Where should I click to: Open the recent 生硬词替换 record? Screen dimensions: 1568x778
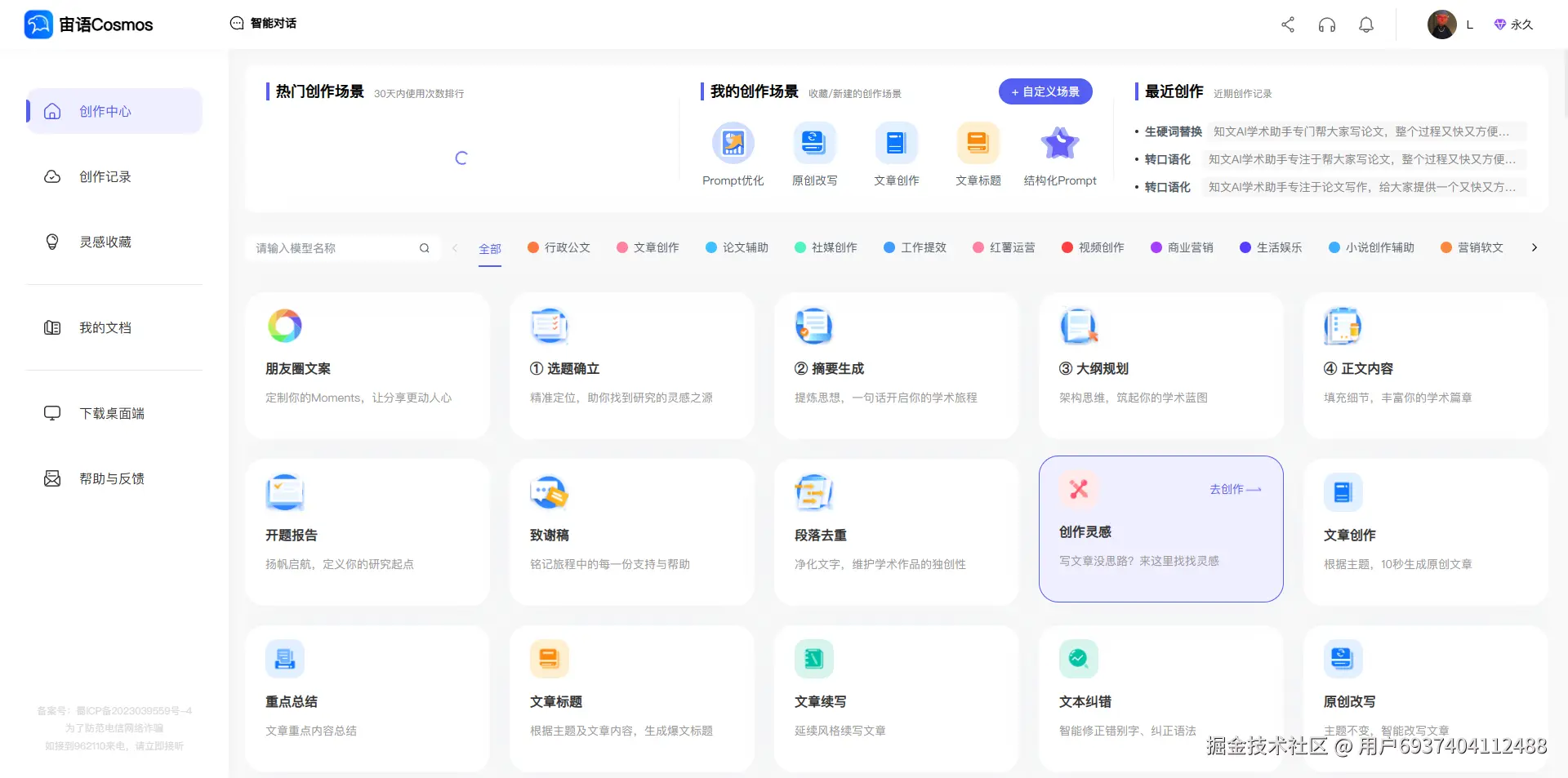(1330, 131)
